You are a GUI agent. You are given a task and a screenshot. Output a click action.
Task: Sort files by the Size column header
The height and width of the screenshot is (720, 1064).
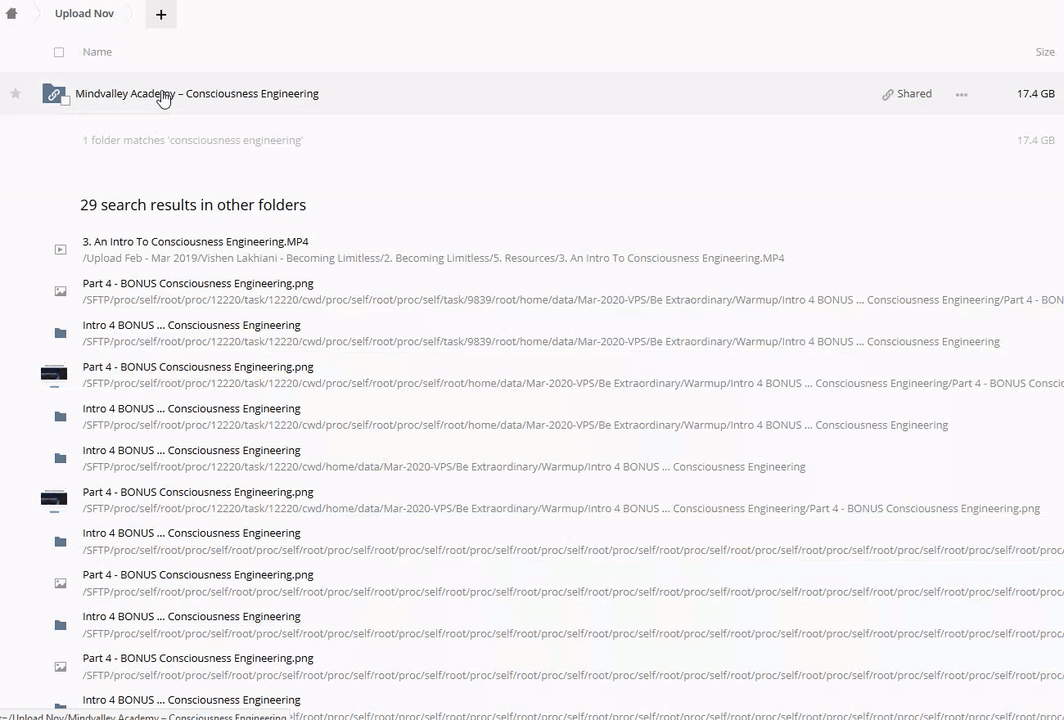1045,52
